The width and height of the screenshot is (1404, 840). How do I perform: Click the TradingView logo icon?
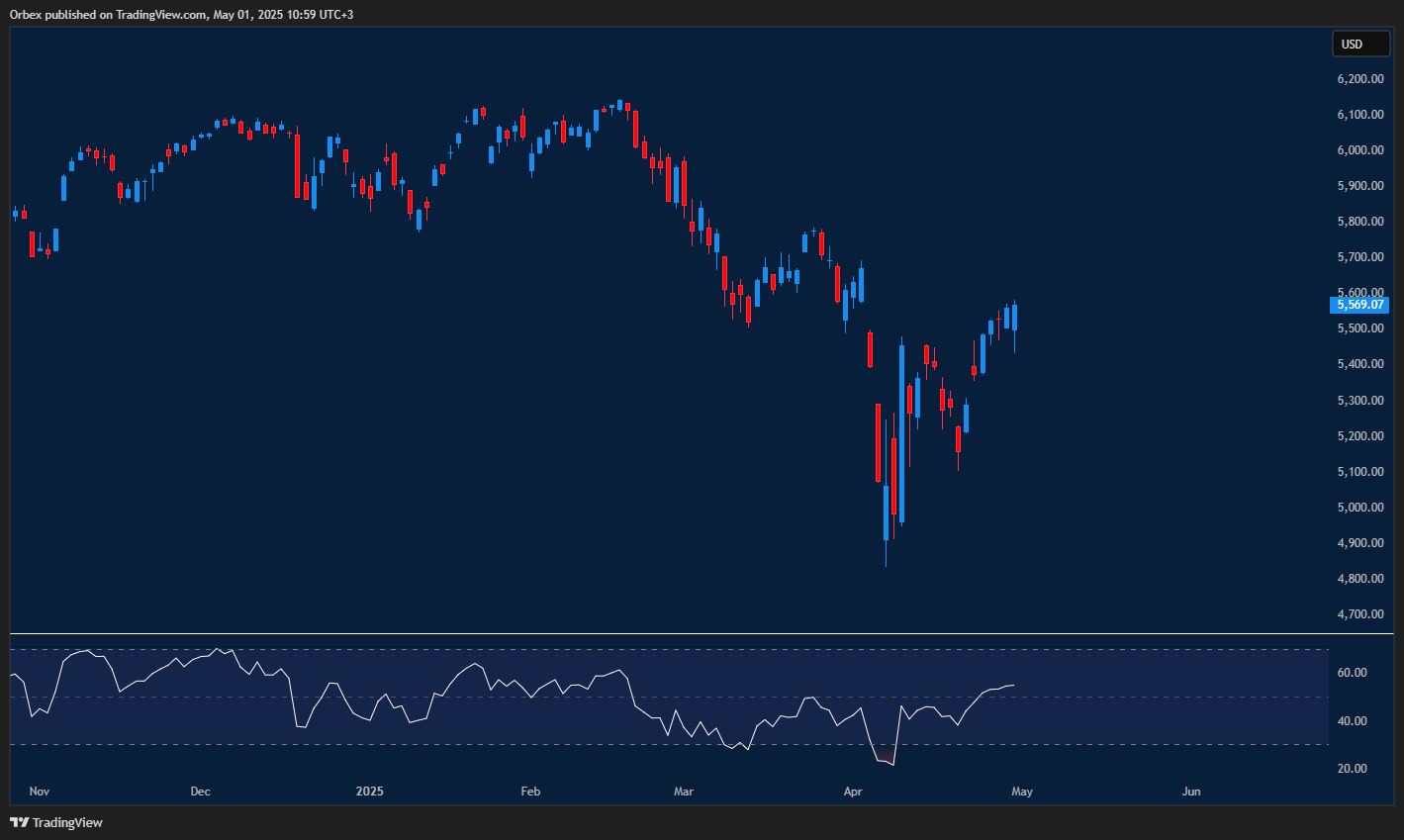tap(19, 822)
